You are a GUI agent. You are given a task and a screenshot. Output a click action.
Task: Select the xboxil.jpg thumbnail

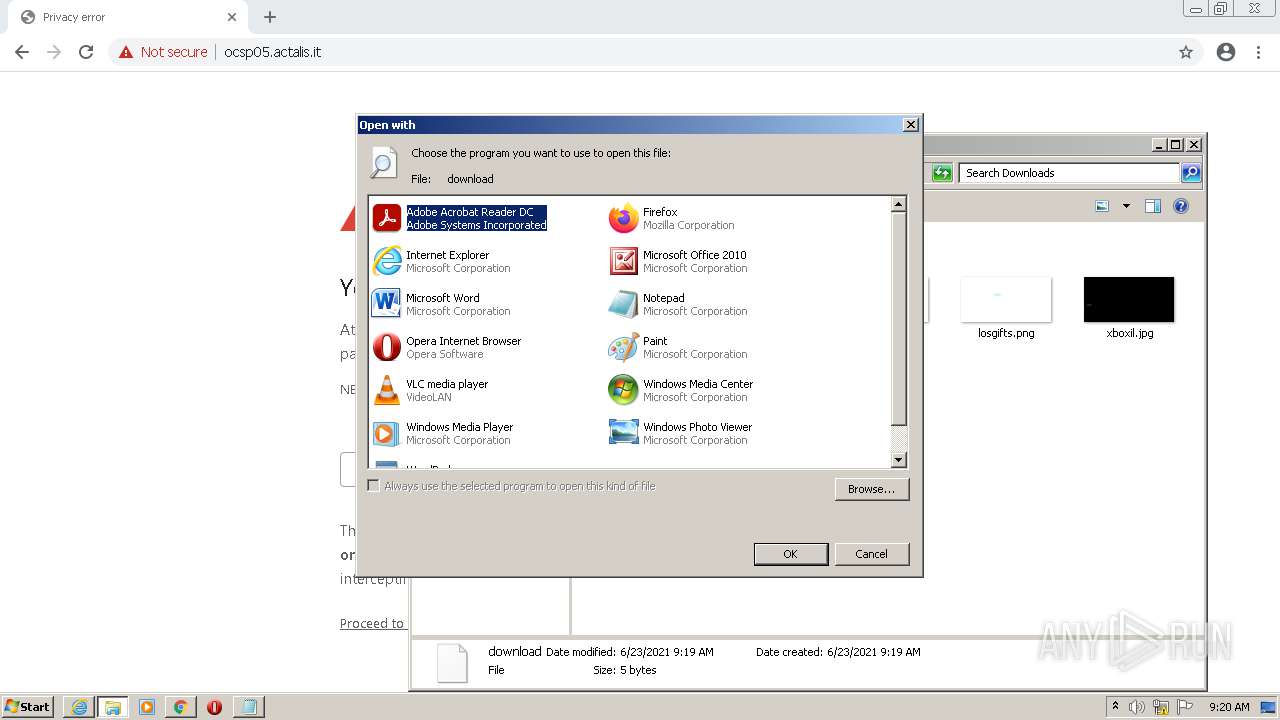click(1129, 300)
